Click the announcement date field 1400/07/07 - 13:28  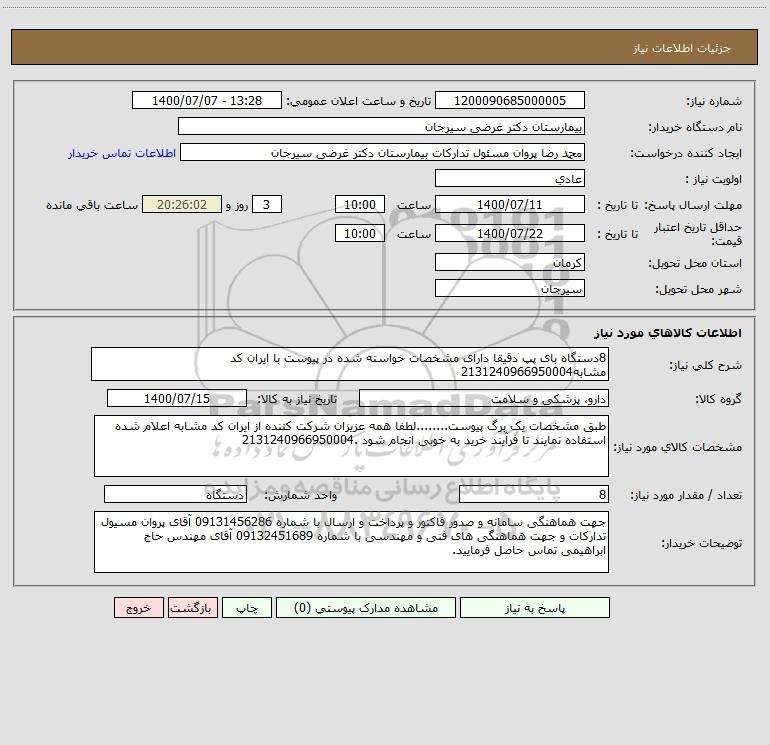[x=207, y=100]
